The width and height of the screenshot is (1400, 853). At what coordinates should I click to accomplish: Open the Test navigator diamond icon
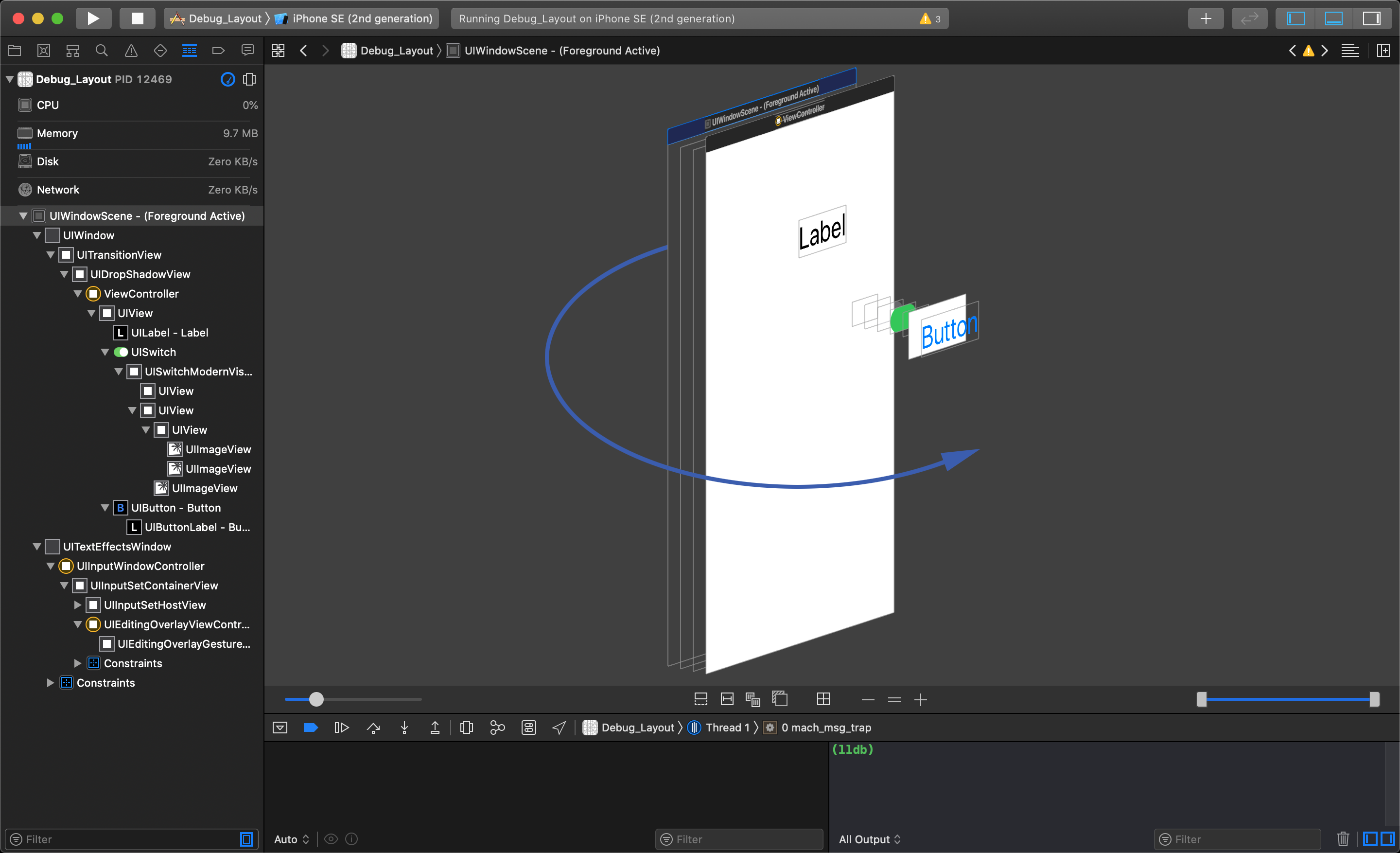(x=160, y=51)
